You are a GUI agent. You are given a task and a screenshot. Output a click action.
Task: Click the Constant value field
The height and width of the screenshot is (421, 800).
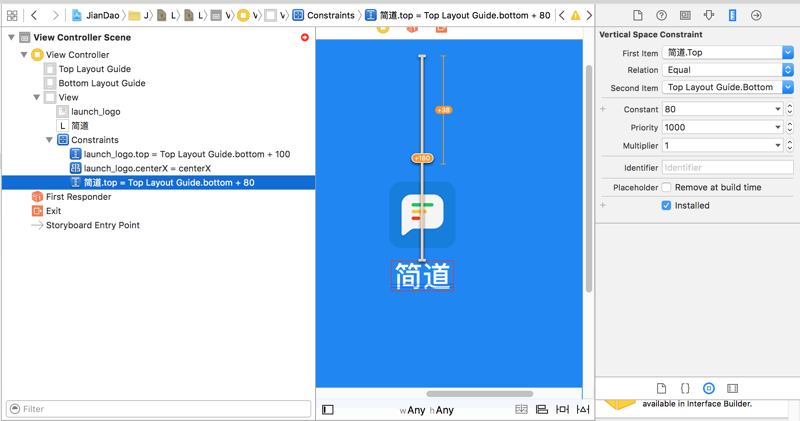717,109
